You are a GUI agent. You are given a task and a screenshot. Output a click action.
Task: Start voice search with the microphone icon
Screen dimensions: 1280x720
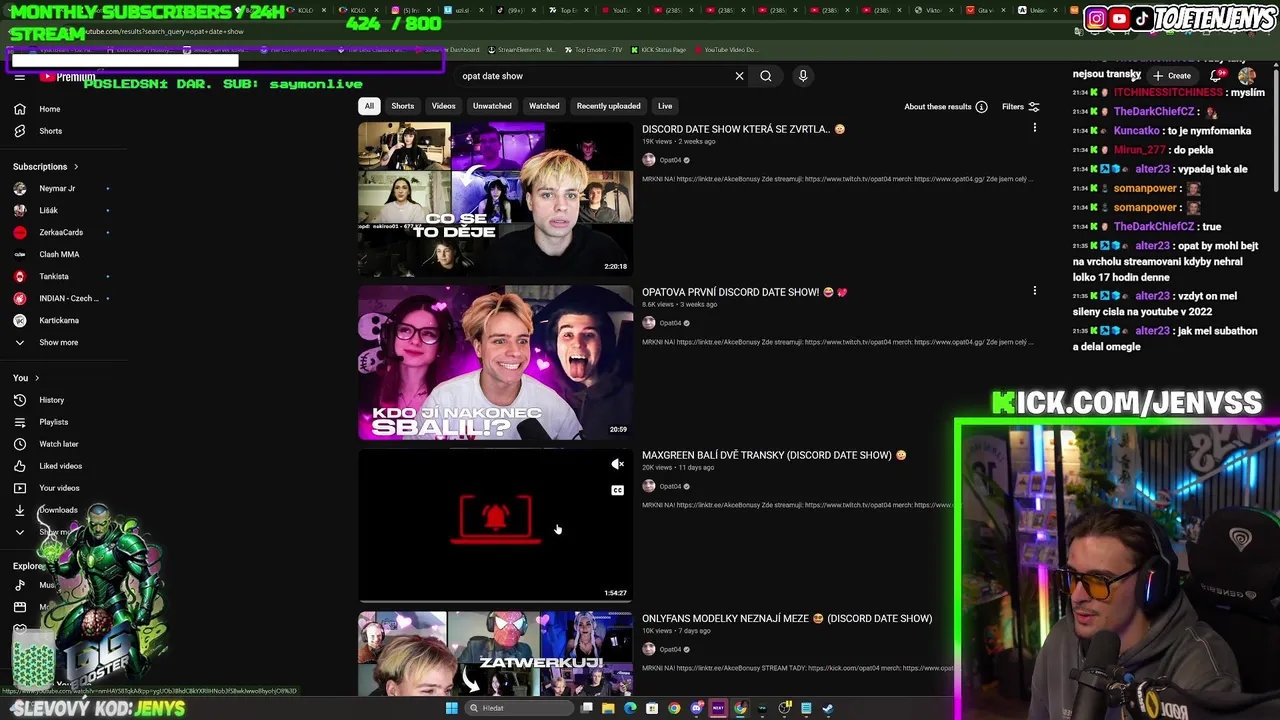(802, 76)
